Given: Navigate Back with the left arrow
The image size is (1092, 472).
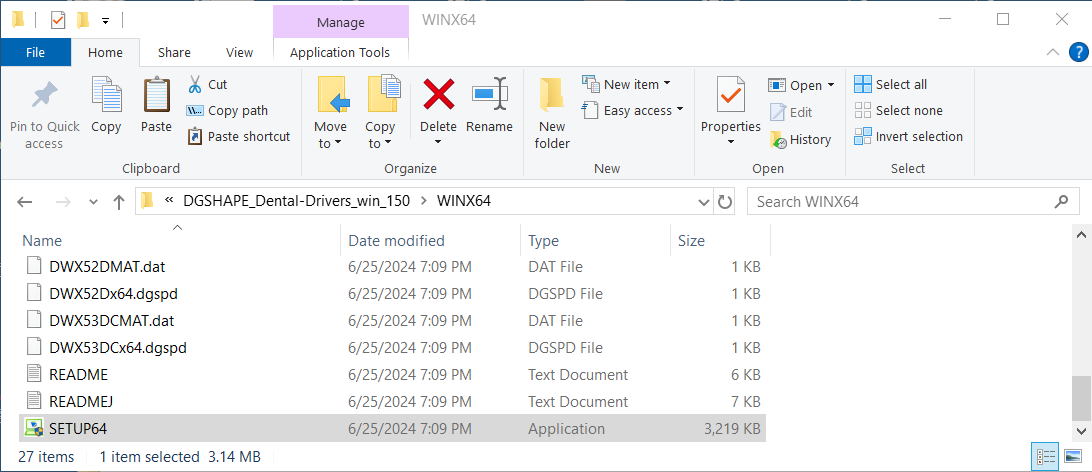Looking at the screenshot, I should click(x=24, y=202).
